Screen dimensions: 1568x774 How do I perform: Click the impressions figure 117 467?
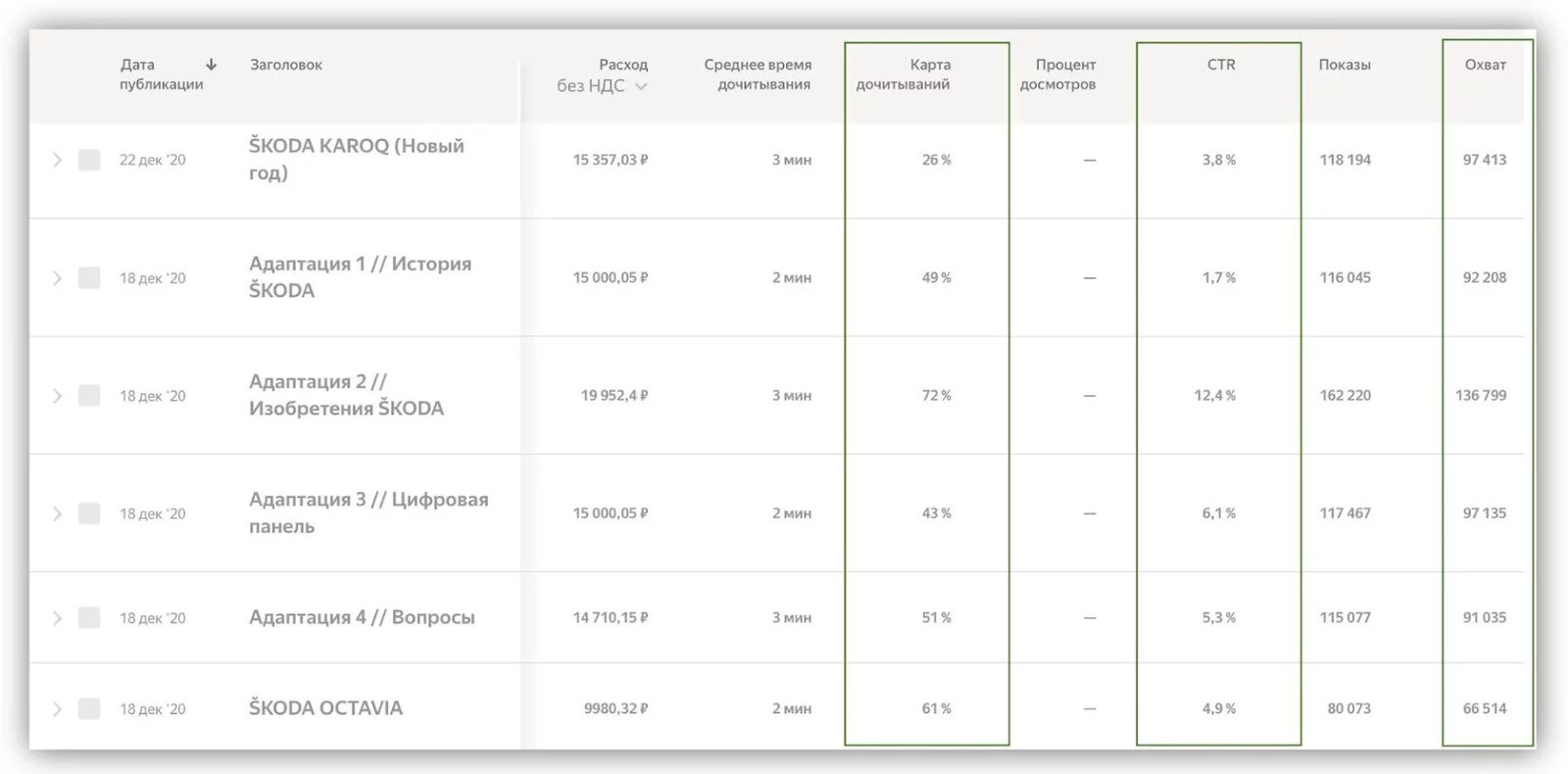point(1346,513)
